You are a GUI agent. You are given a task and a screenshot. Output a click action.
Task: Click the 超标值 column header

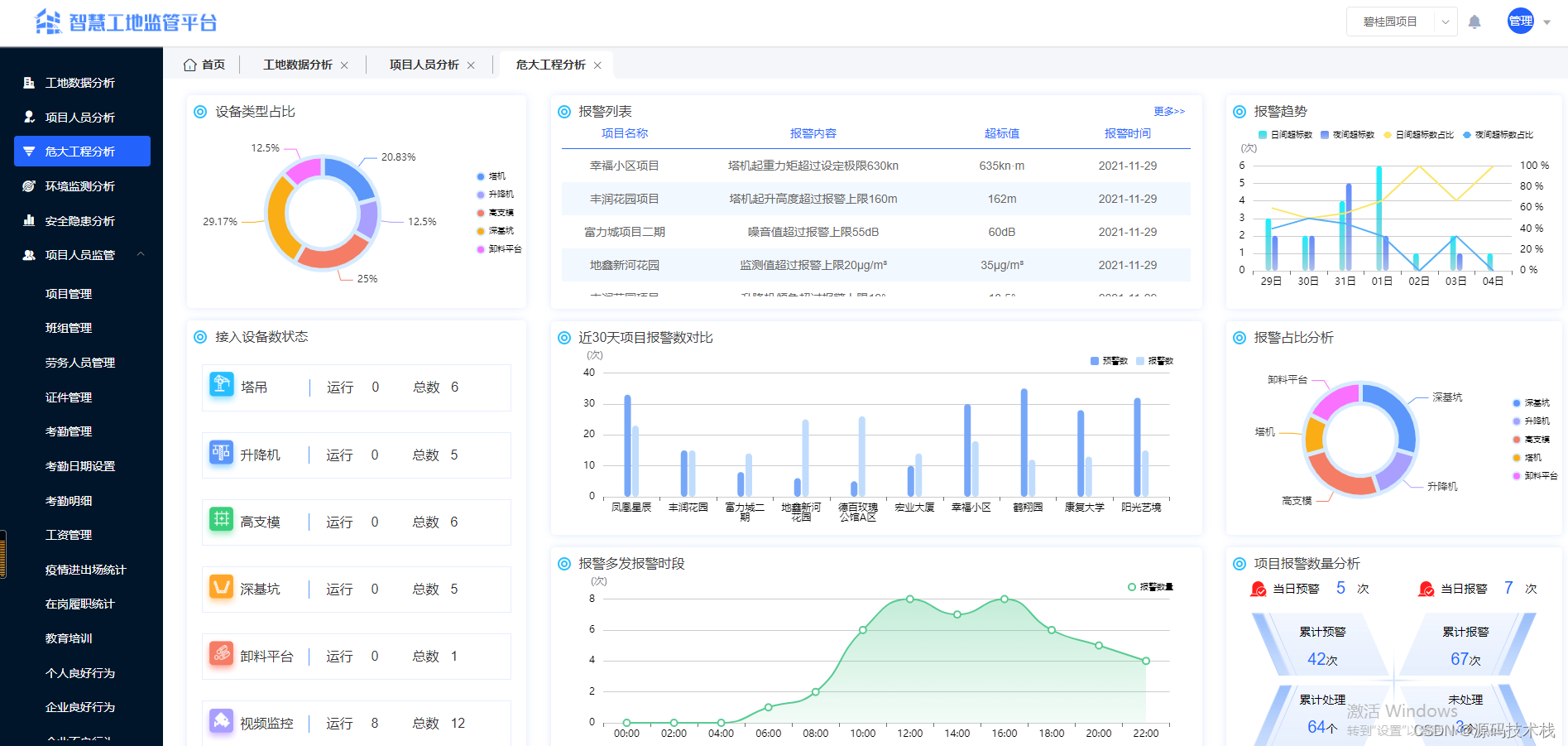(x=1002, y=133)
